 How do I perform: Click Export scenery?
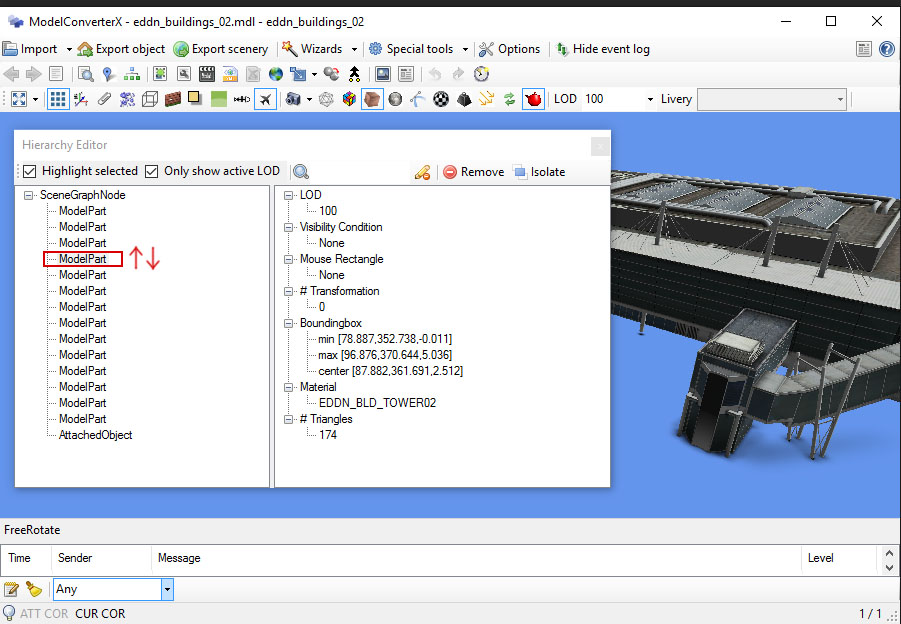point(221,49)
